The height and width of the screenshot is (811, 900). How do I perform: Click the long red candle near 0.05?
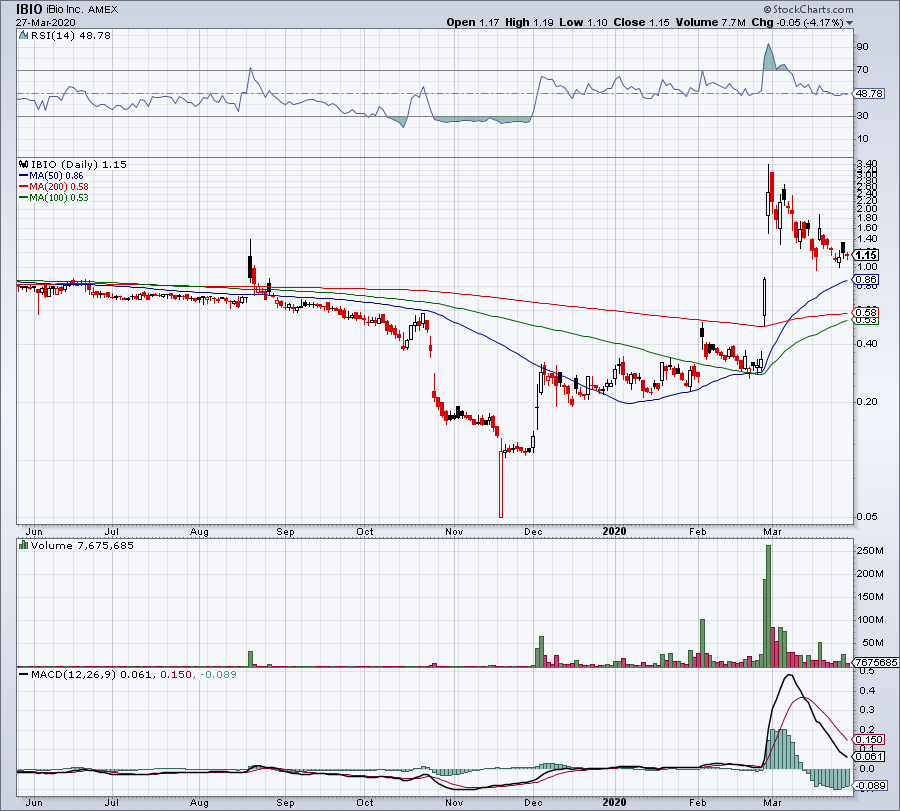501,484
